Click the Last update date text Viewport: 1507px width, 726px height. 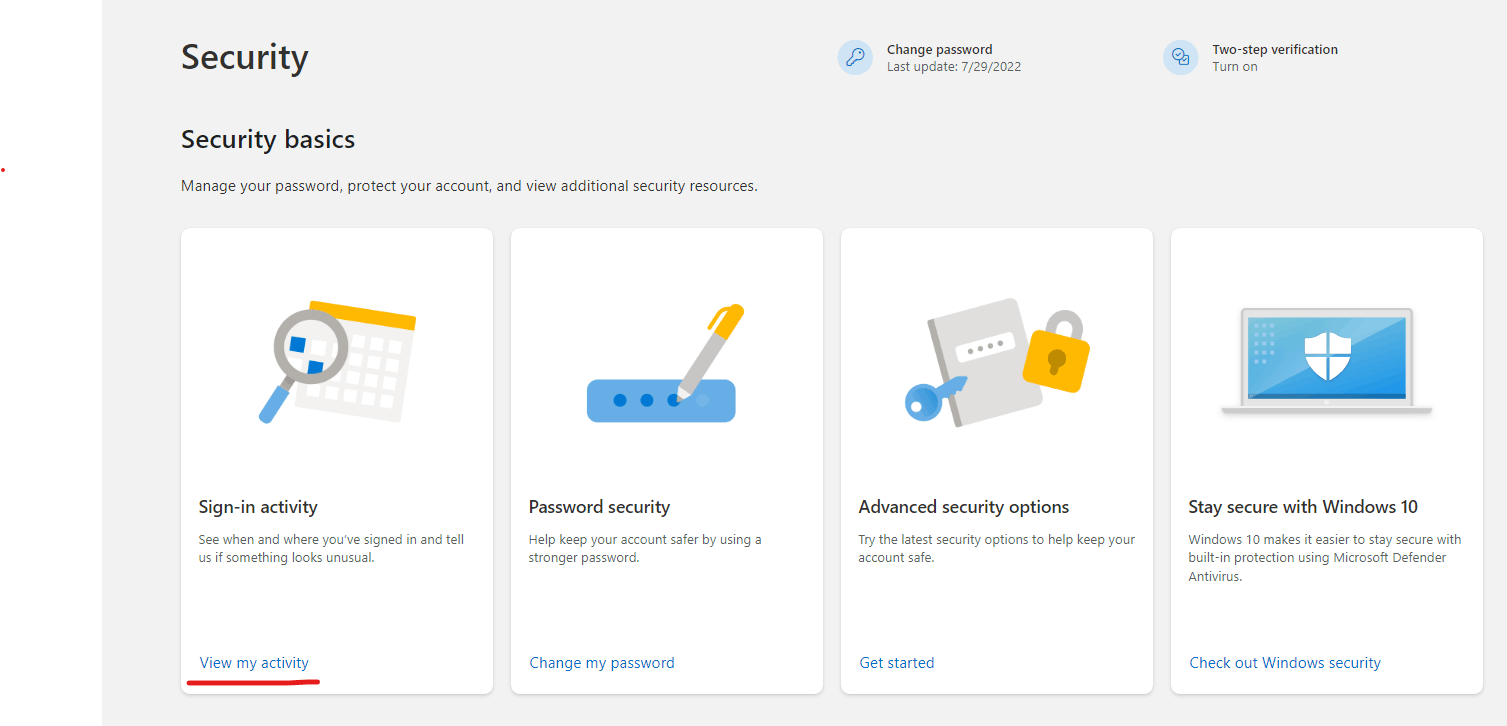pyautogui.click(x=954, y=67)
